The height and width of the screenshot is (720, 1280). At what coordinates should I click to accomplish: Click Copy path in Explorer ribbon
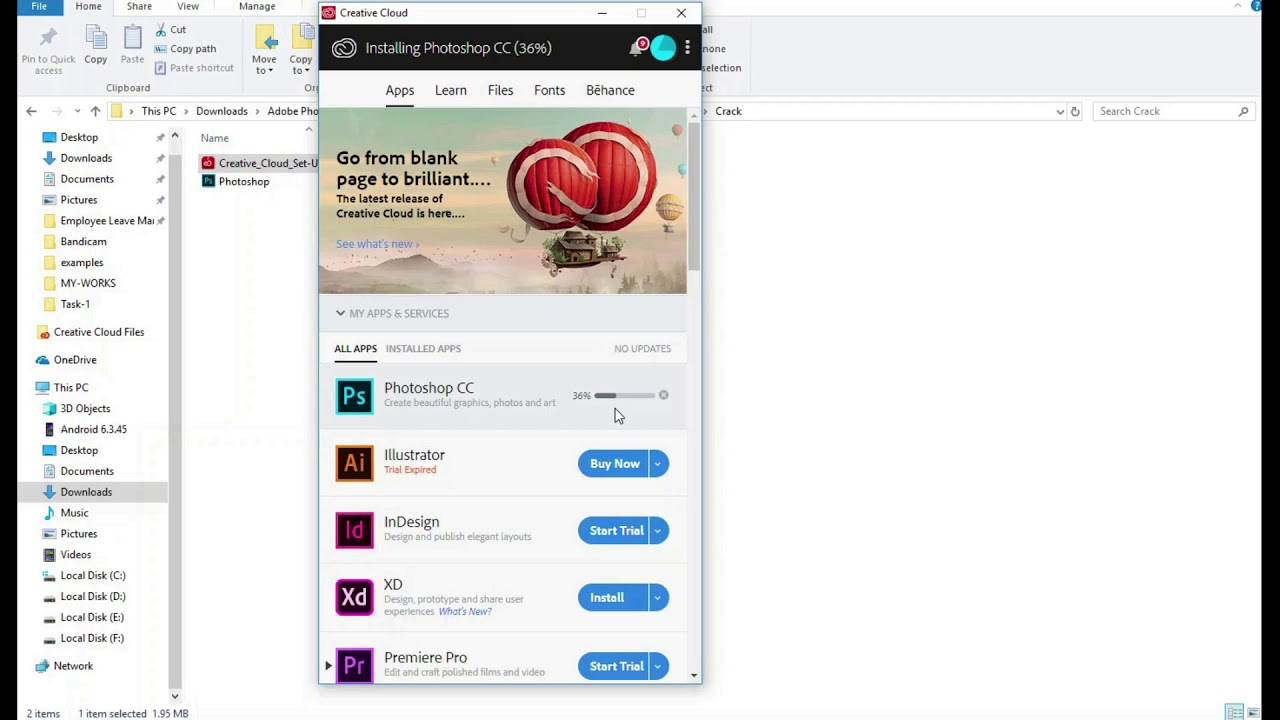(185, 48)
